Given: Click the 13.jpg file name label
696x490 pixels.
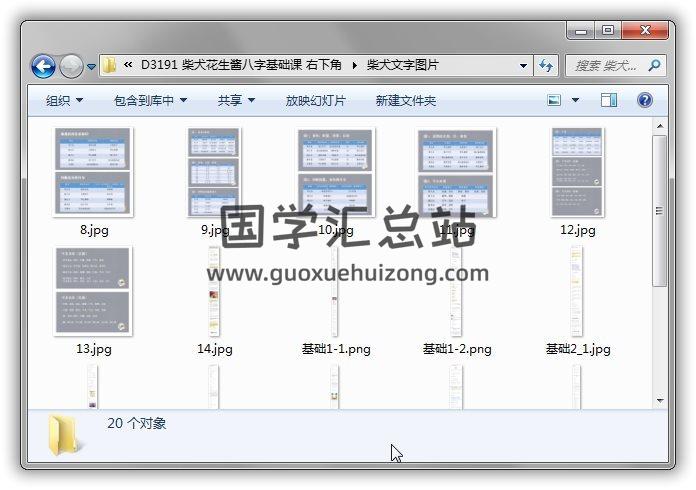Looking at the screenshot, I should tap(94, 349).
